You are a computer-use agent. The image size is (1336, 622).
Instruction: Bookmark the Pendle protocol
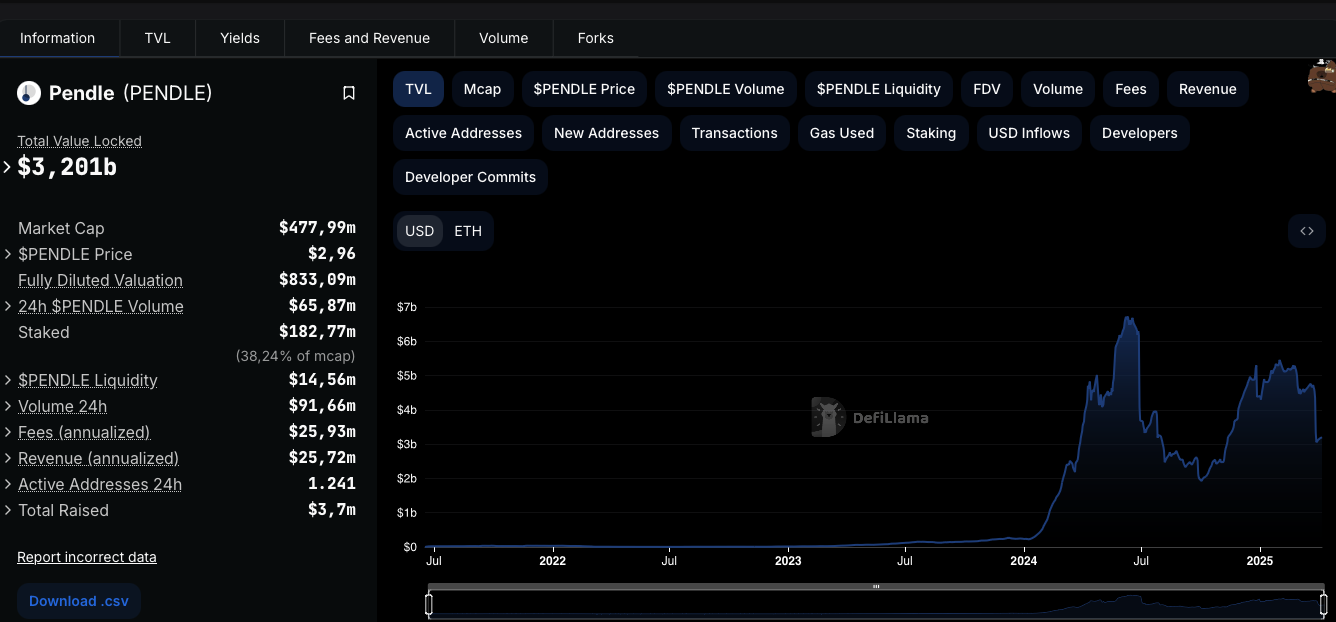[x=349, y=93]
